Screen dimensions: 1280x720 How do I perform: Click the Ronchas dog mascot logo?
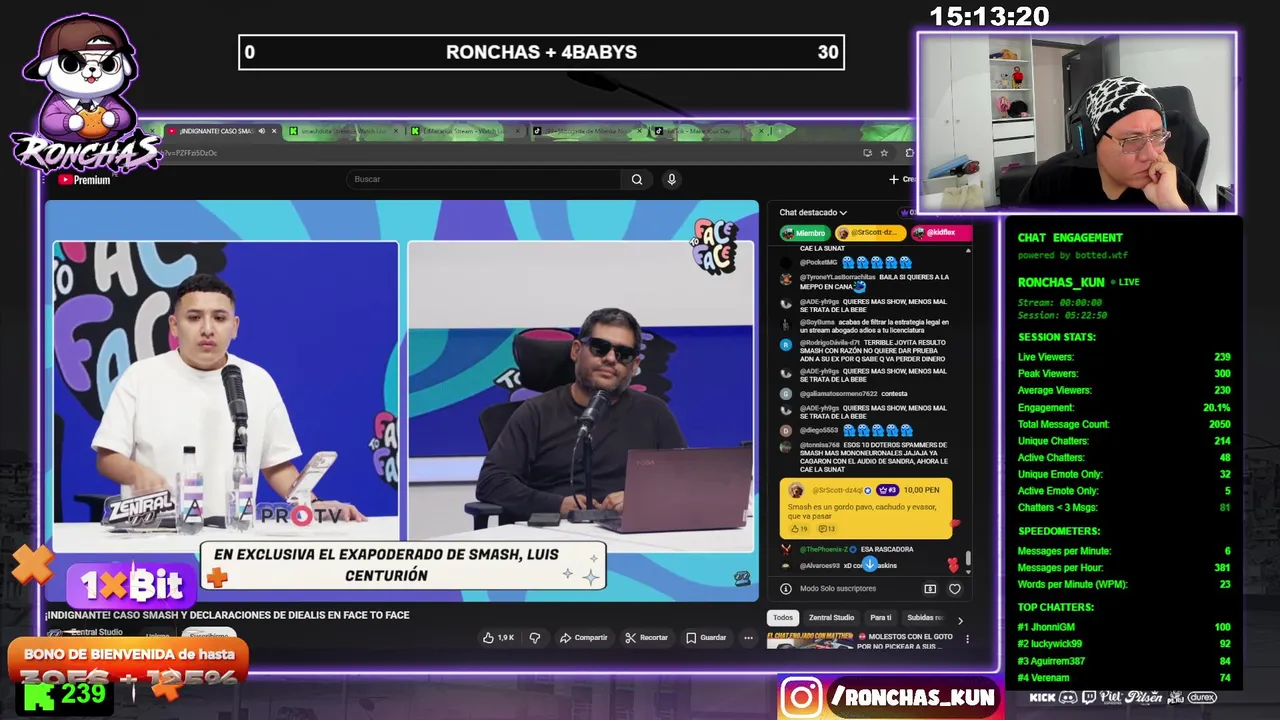pyautogui.click(x=84, y=92)
